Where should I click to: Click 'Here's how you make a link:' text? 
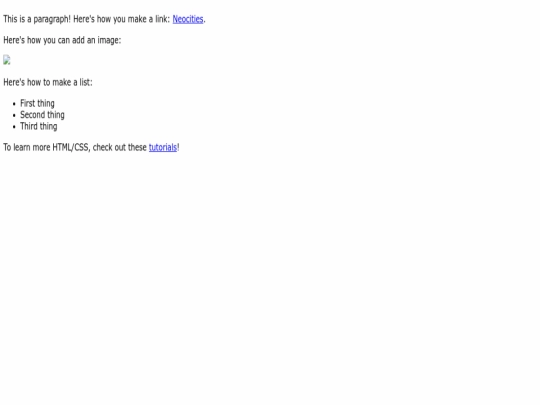(x=122, y=19)
